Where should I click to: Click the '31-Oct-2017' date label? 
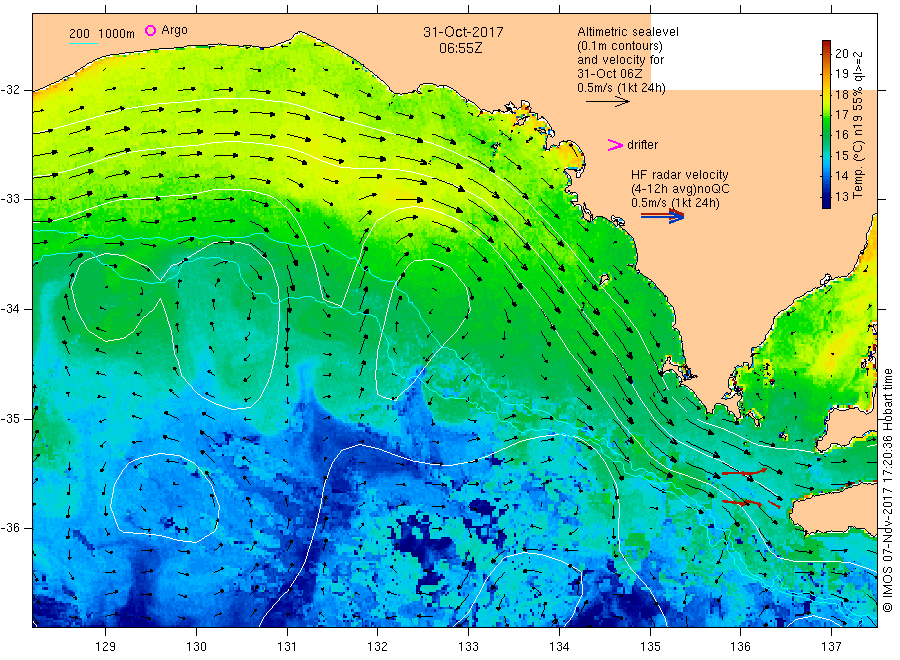click(x=463, y=32)
